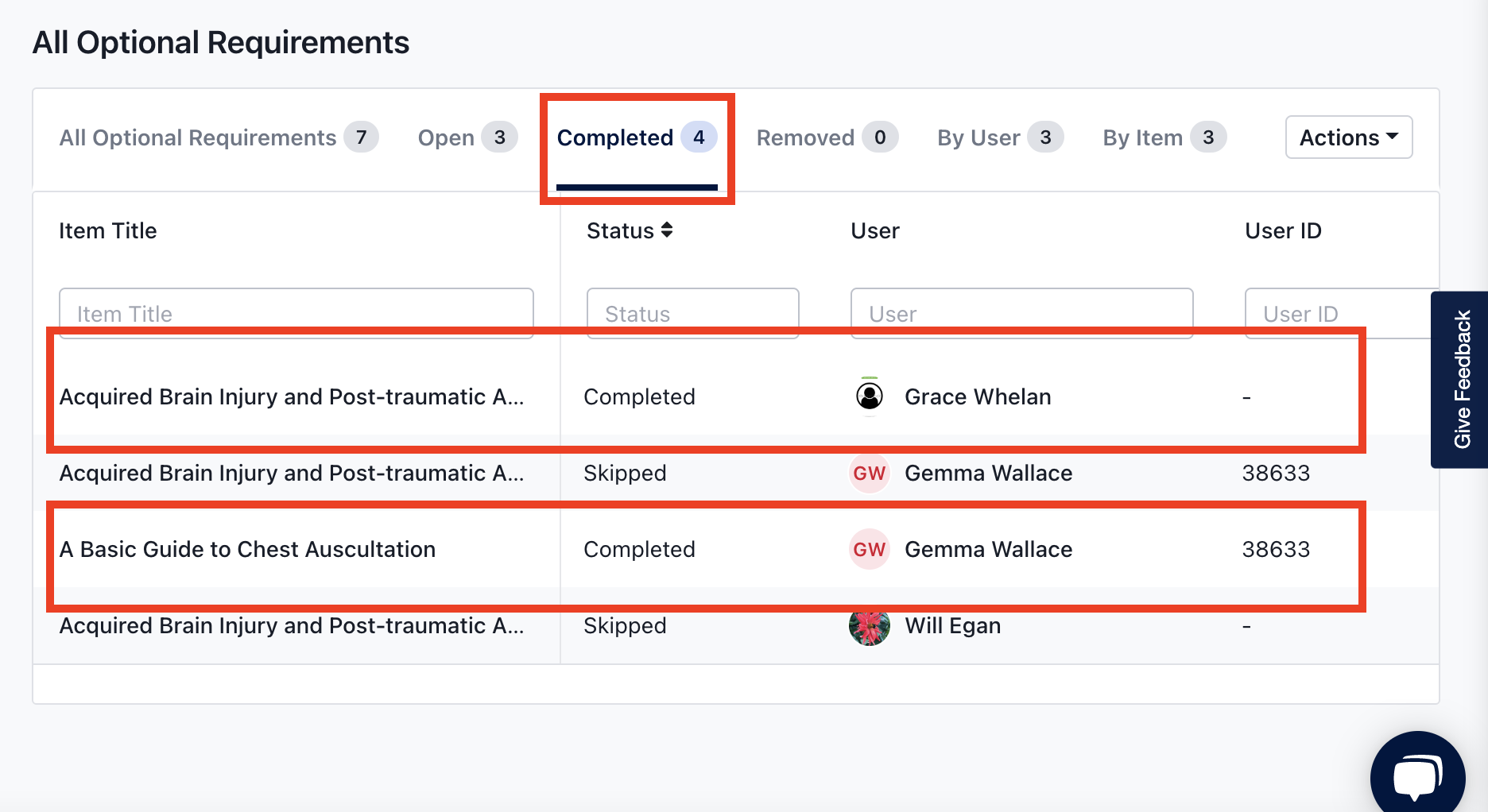1488x812 pixels.
Task: Click the Give Feedback button
Action: (x=1463, y=380)
